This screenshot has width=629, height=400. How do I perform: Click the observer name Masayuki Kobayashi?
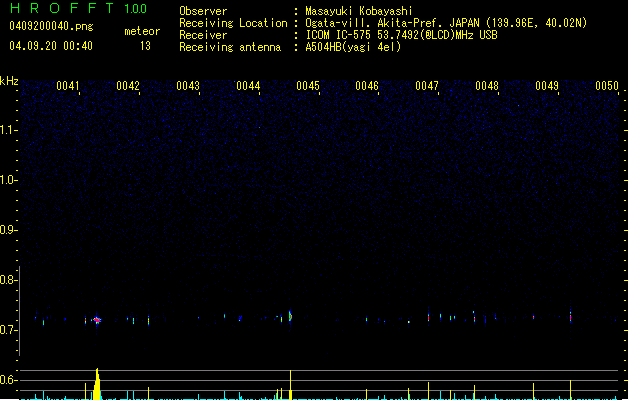359,11
